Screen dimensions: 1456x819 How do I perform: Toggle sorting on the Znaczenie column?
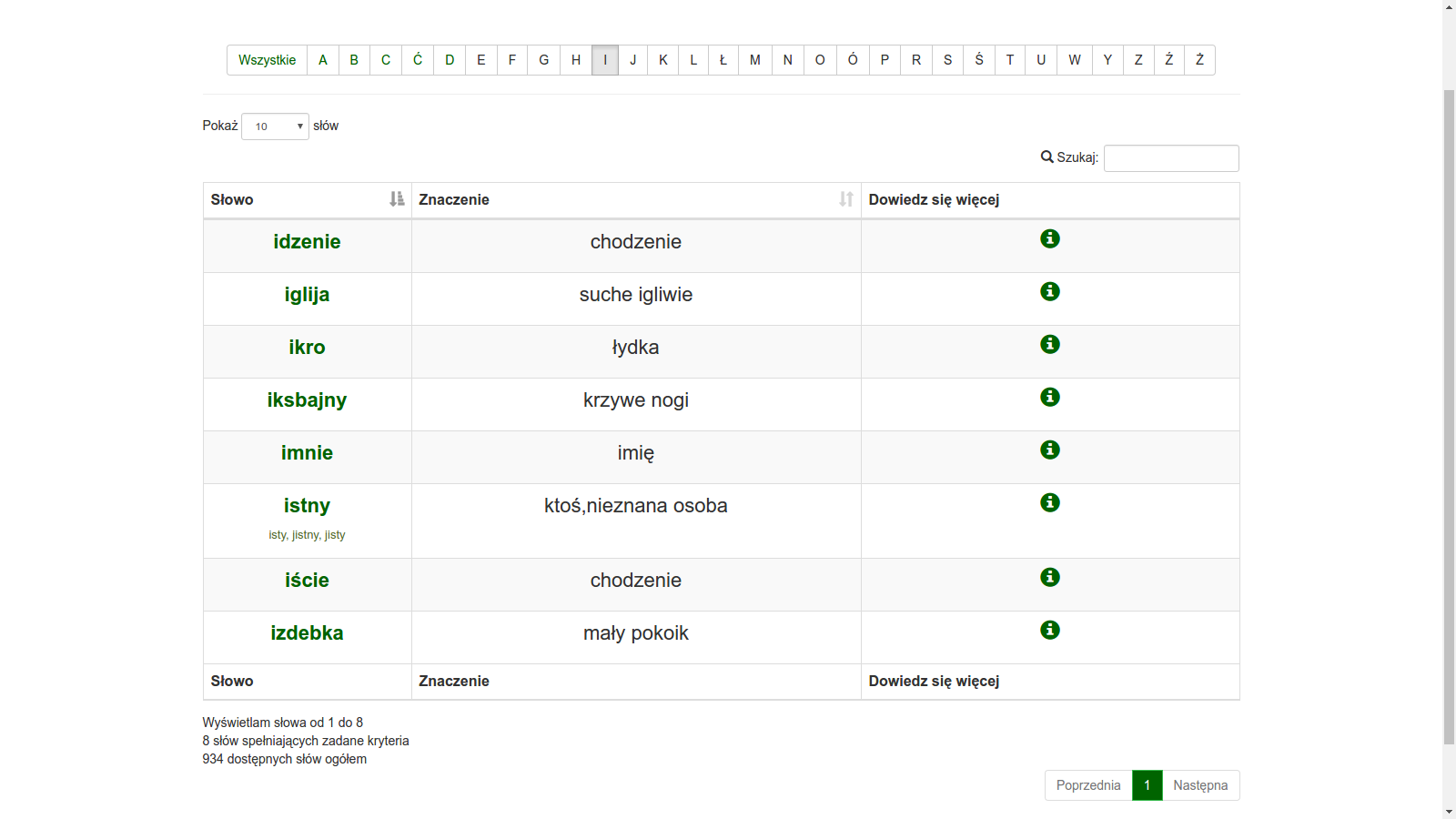845,199
